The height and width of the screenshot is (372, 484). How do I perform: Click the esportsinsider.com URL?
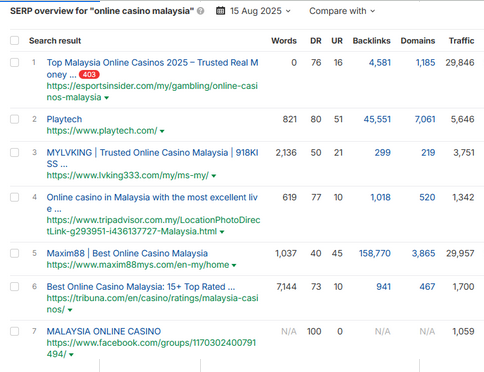pyautogui.click(x=152, y=91)
